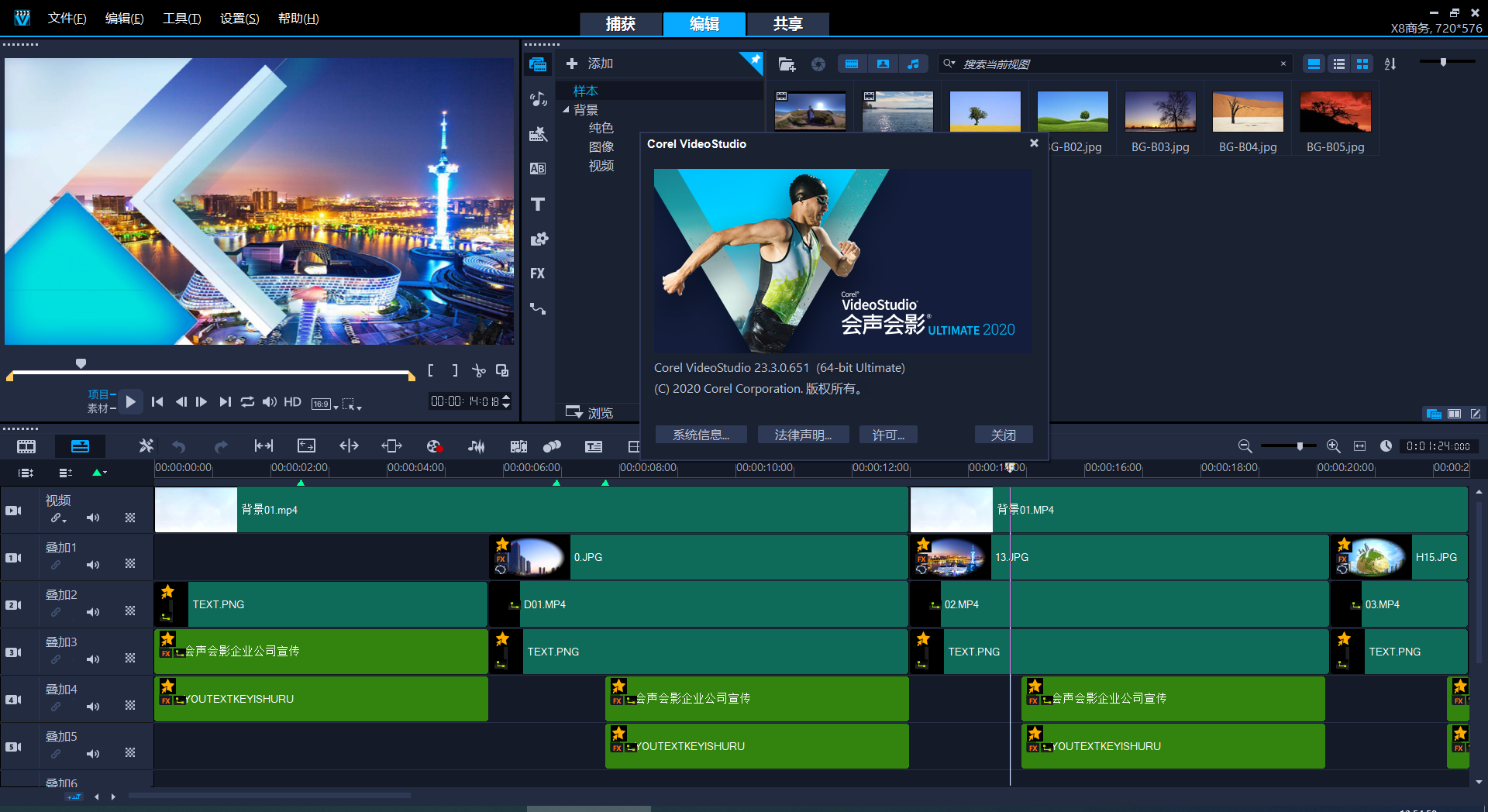Mute the 叠加1 track audio
1488x812 pixels.
click(x=93, y=565)
